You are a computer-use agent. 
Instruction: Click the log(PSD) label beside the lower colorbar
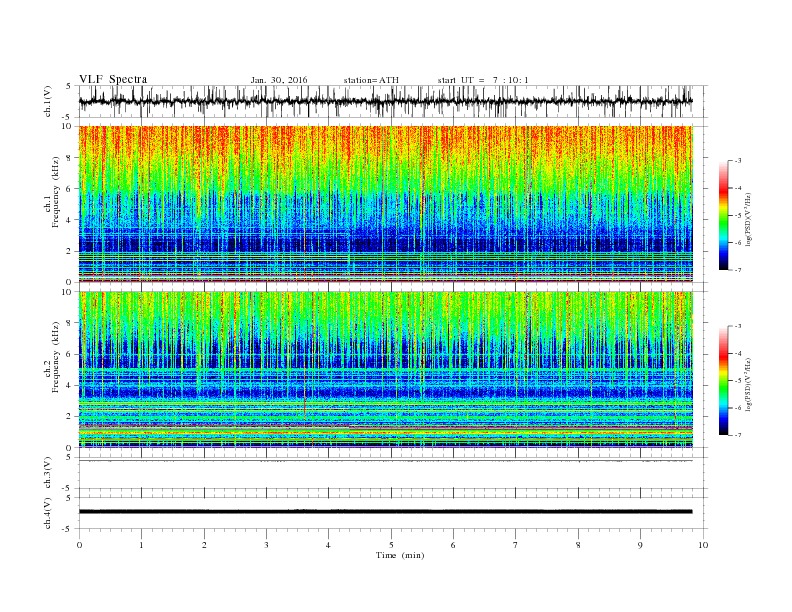[748, 384]
